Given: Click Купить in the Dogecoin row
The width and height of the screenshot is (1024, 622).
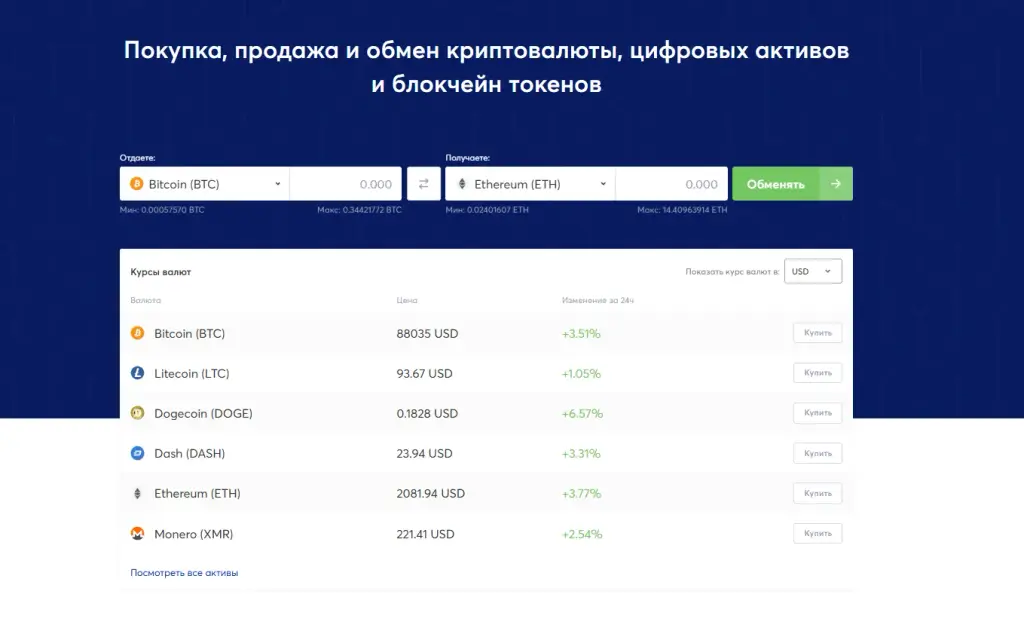Looking at the screenshot, I should 818,413.
